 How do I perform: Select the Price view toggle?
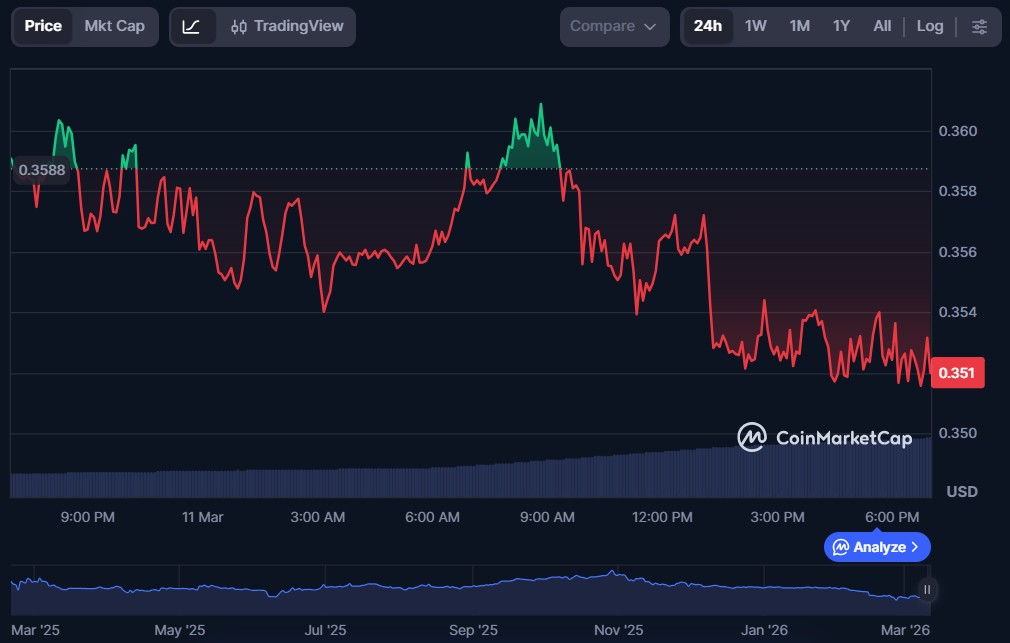pos(43,26)
